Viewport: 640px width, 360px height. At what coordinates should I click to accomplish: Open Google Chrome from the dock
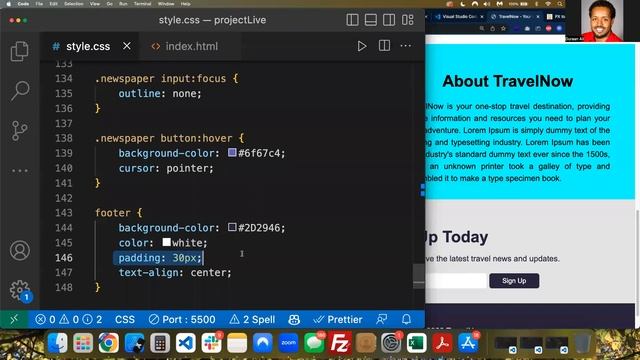coord(108,343)
